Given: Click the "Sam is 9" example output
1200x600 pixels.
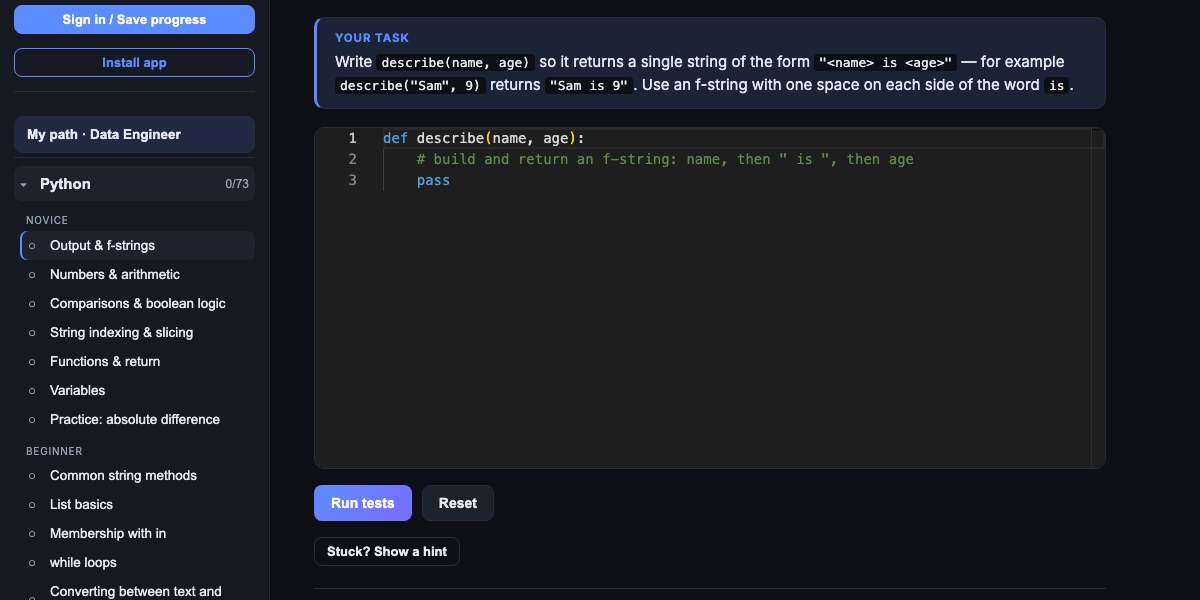Looking at the screenshot, I should pyautogui.click(x=590, y=86).
